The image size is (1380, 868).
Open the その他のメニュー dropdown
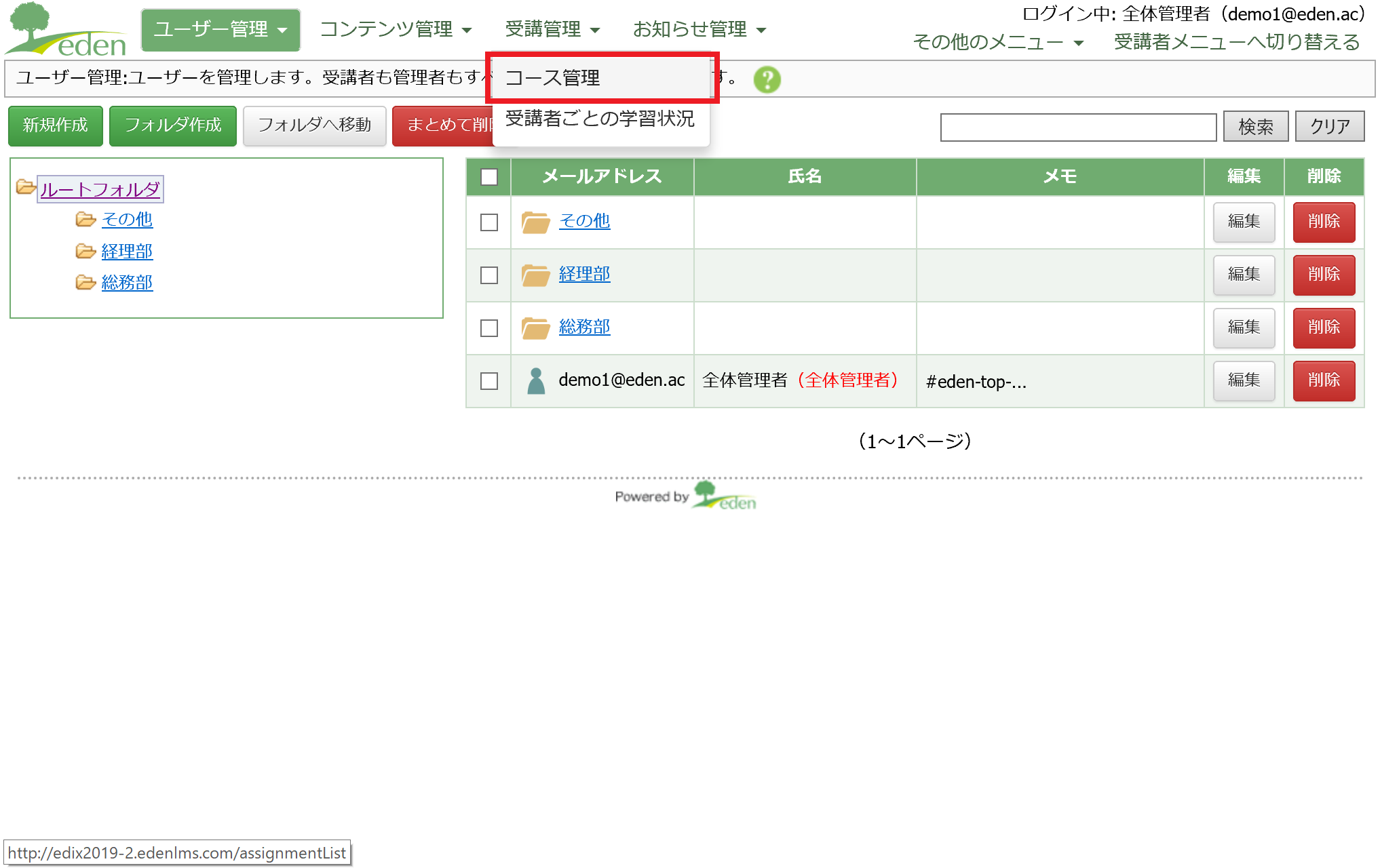(998, 42)
